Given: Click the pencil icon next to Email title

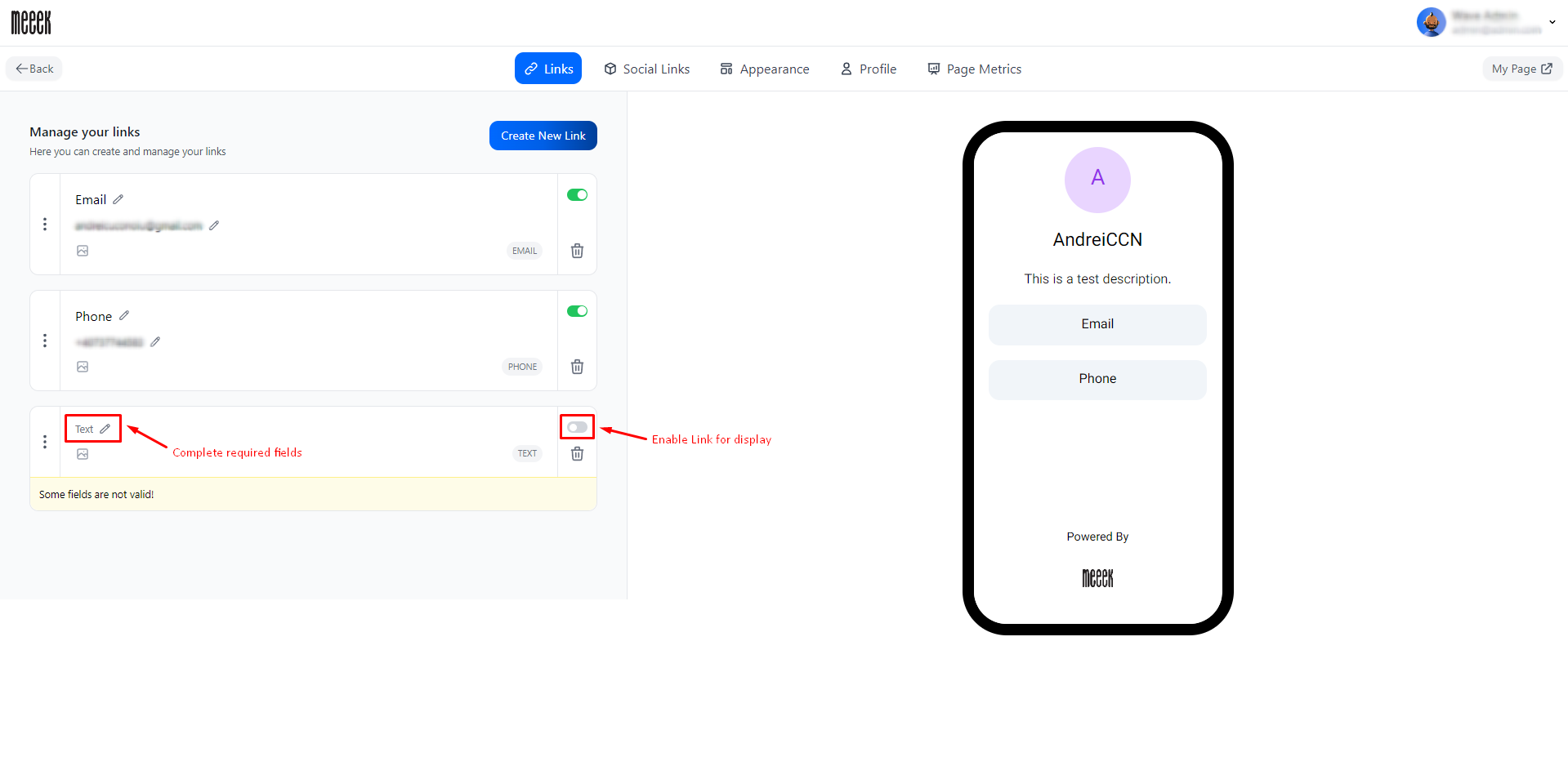Looking at the screenshot, I should pyautogui.click(x=118, y=198).
